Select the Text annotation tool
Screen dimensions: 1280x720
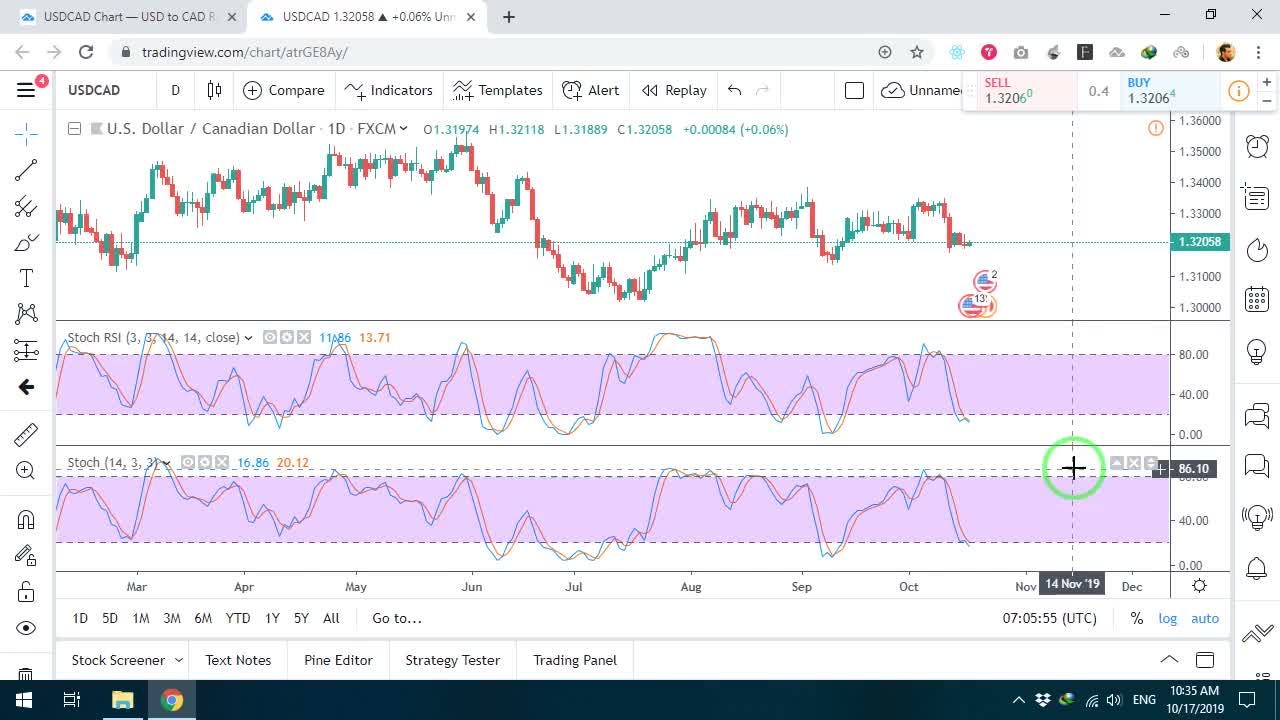(x=26, y=278)
